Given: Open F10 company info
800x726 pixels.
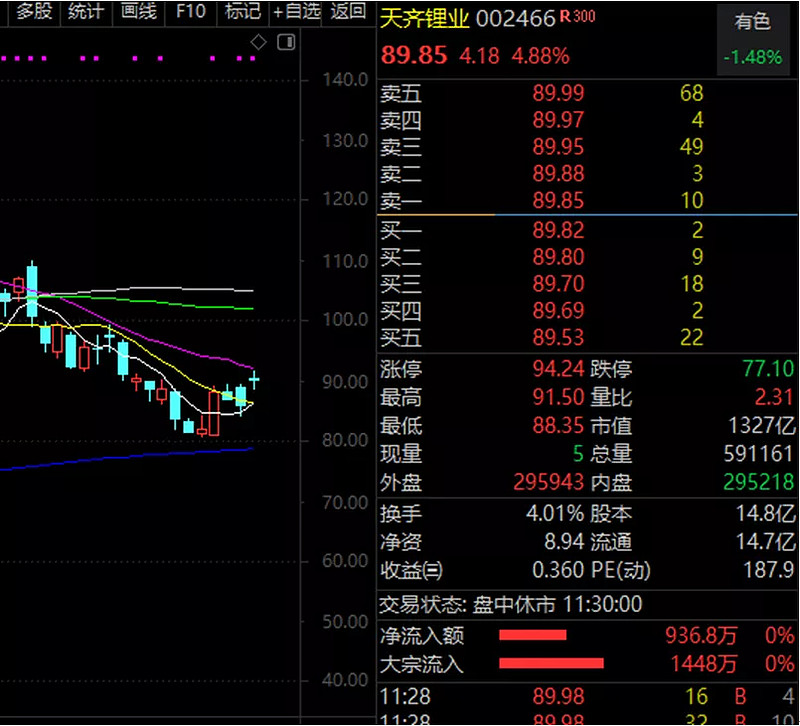Looking at the screenshot, I should [x=190, y=11].
